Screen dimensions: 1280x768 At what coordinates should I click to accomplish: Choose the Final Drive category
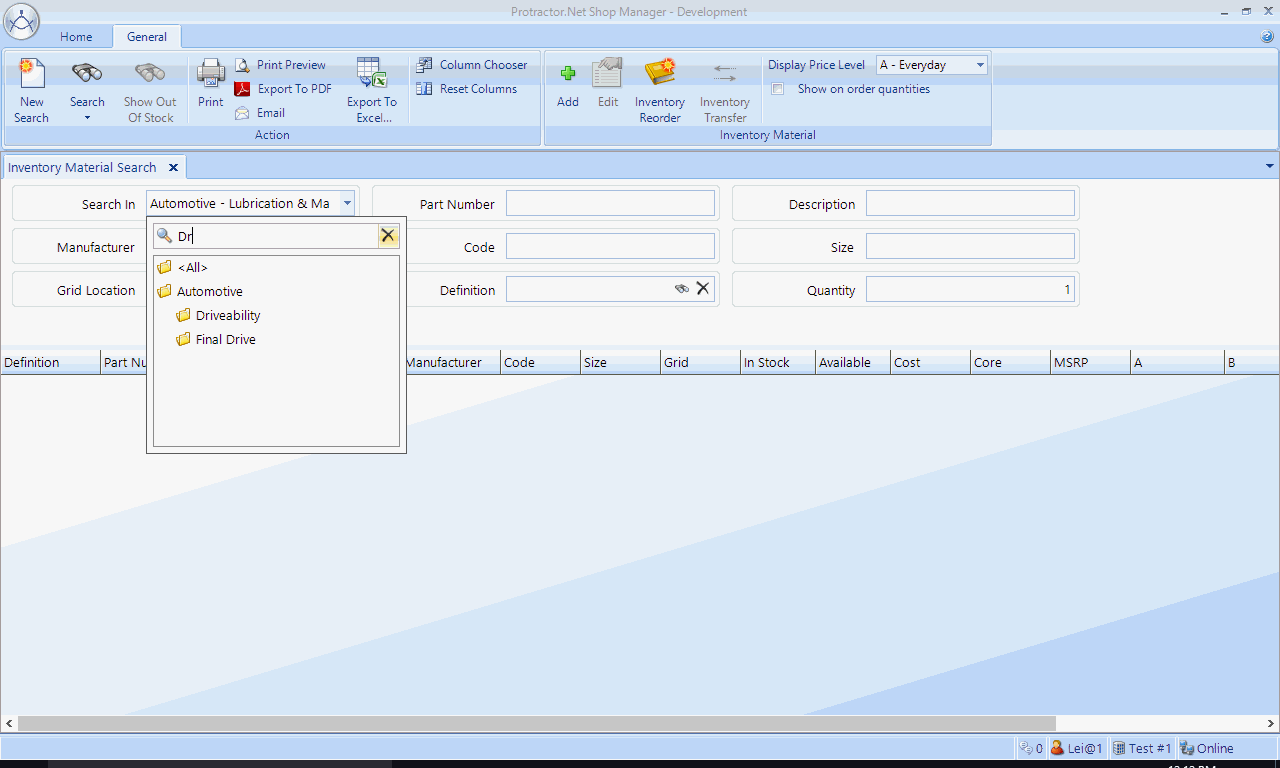coord(216,339)
